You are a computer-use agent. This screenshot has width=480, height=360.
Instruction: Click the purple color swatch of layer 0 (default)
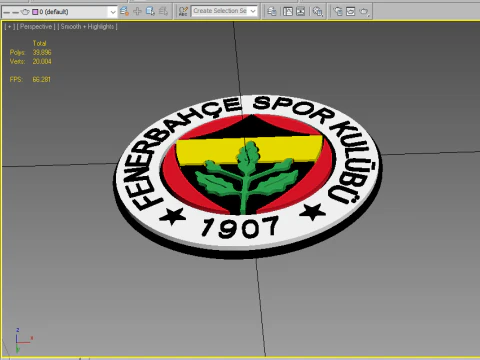point(35,12)
